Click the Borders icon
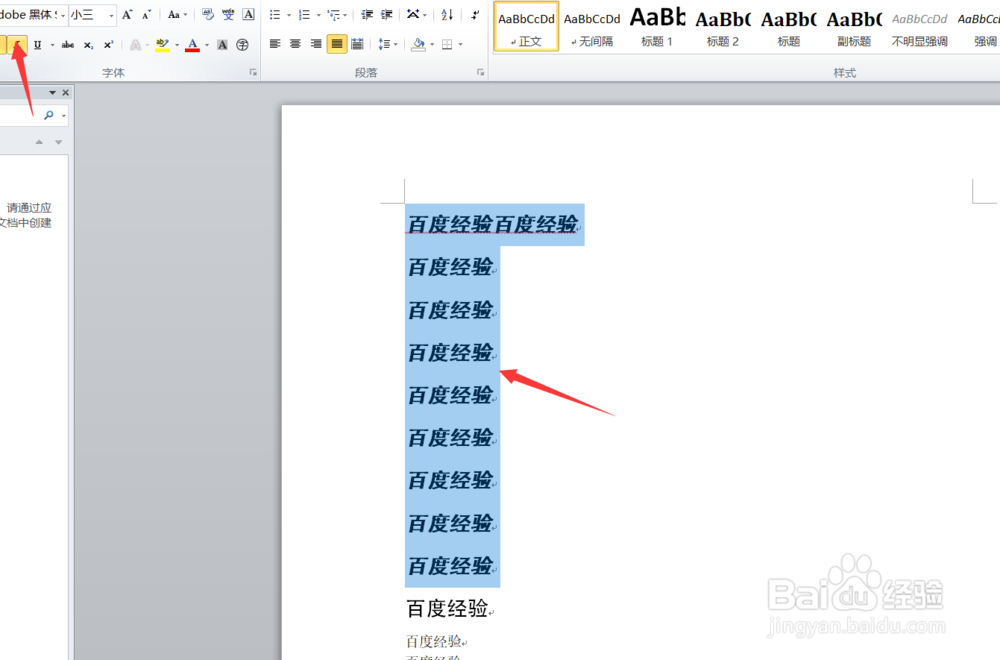 (x=447, y=44)
